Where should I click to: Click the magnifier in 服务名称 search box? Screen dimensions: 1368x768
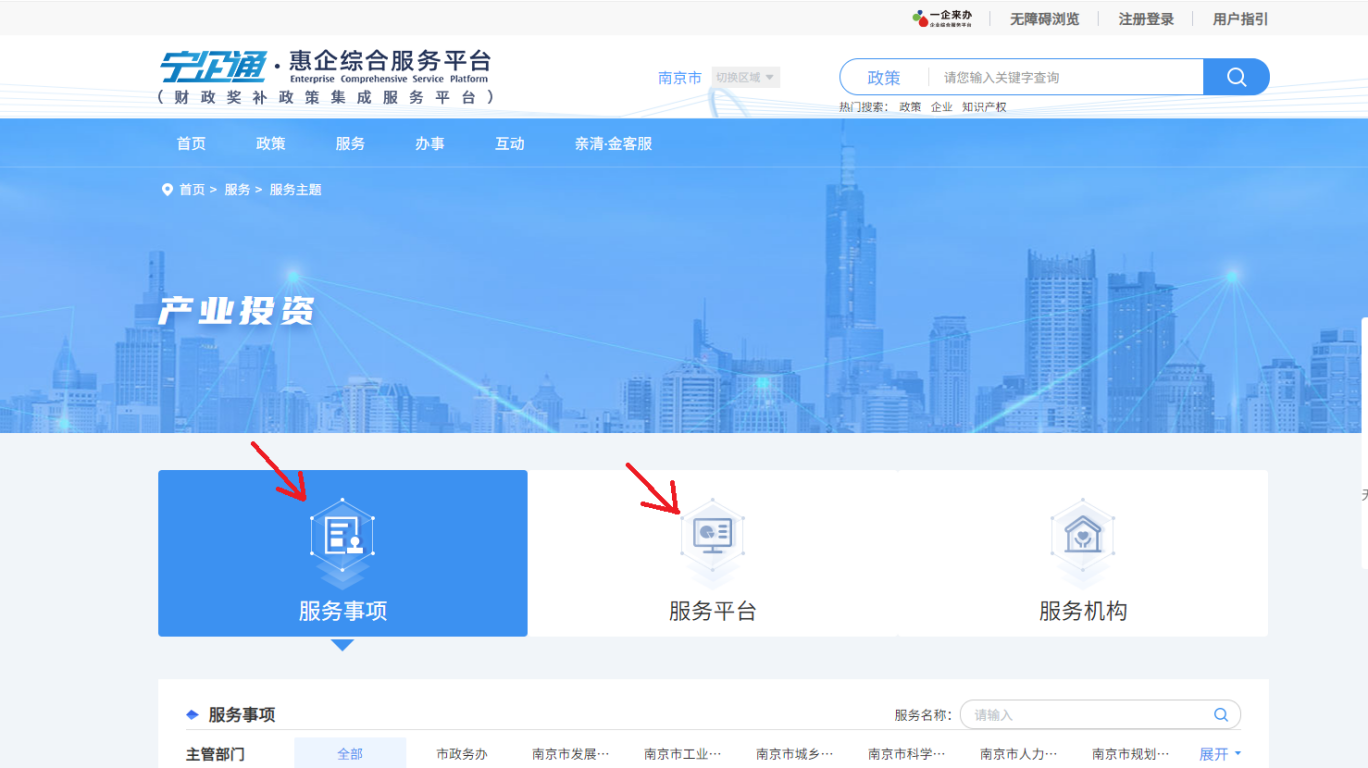pos(1221,715)
